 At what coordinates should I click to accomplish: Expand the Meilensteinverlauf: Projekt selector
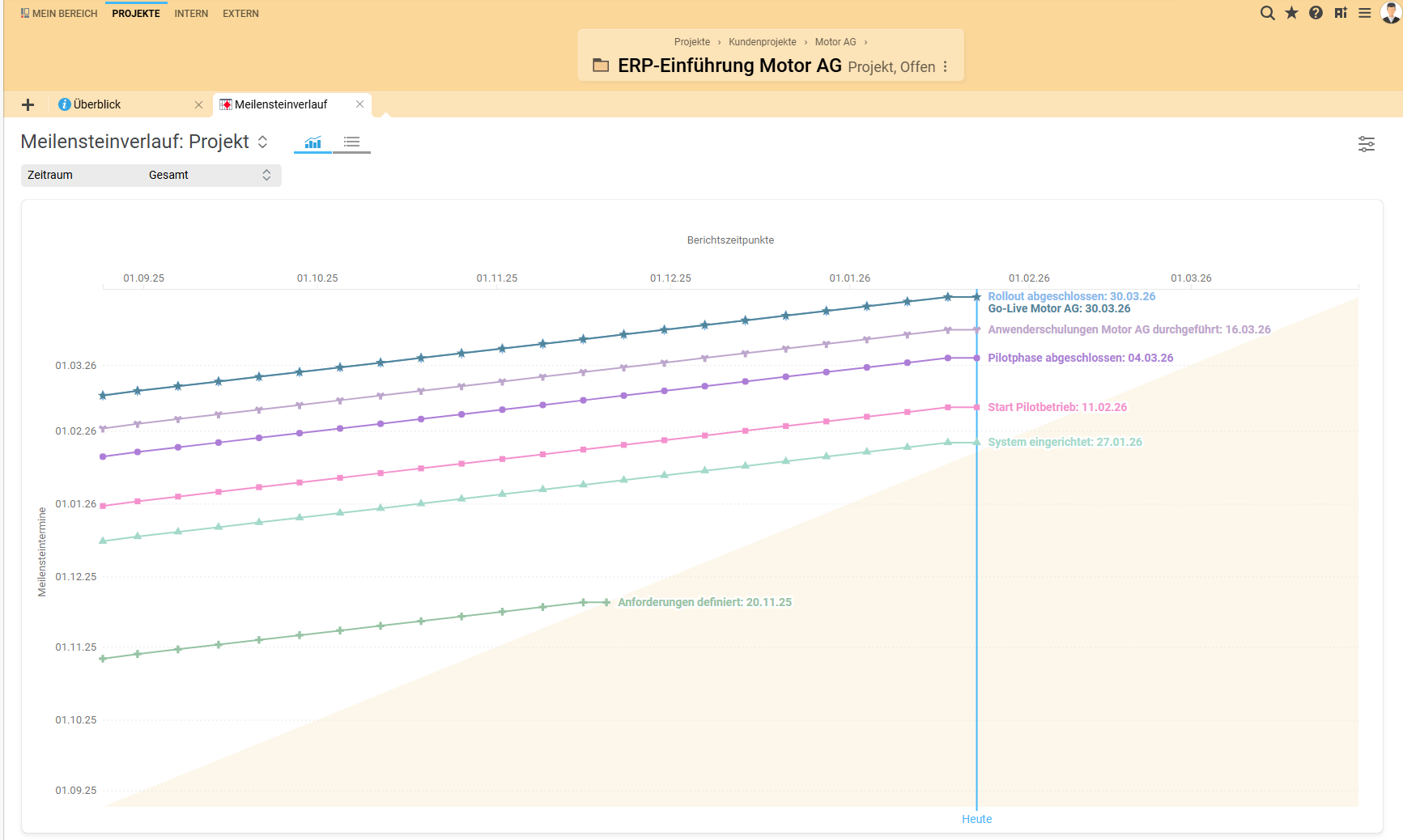tap(262, 142)
